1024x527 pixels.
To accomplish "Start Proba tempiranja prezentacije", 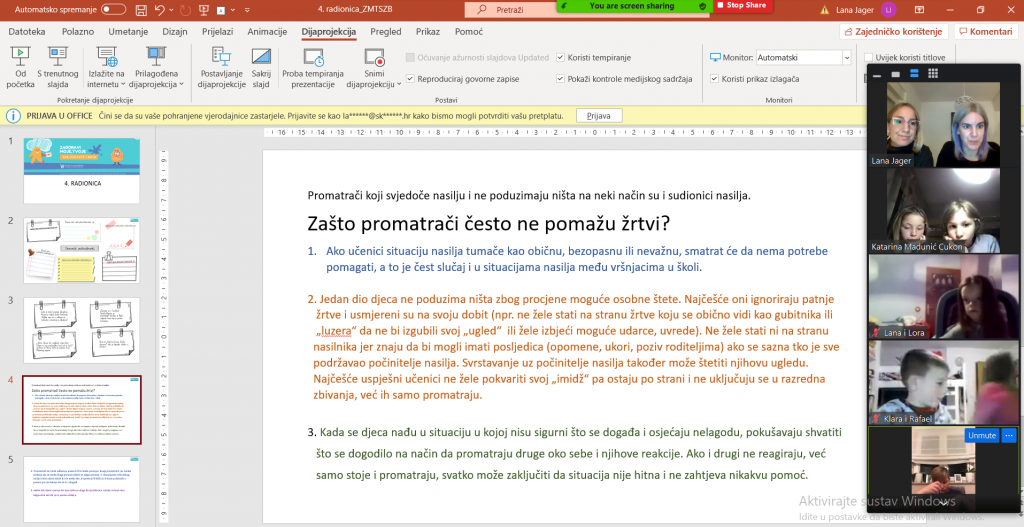I will [313, 58].
